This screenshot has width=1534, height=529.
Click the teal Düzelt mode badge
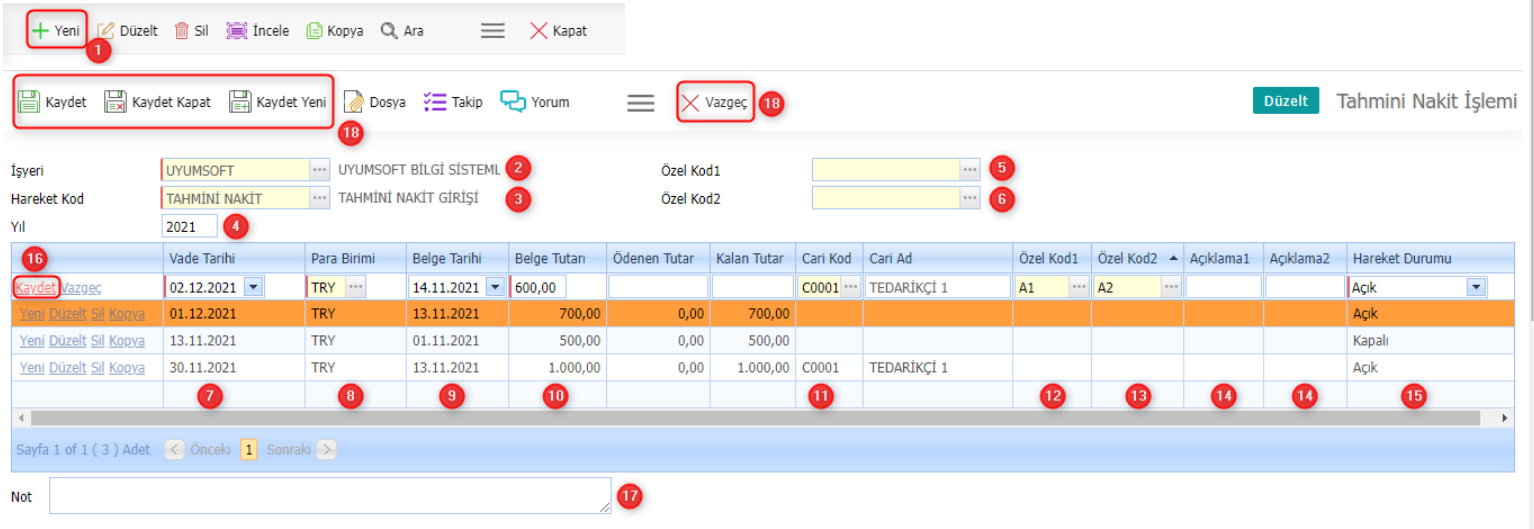coord(1286,101)
